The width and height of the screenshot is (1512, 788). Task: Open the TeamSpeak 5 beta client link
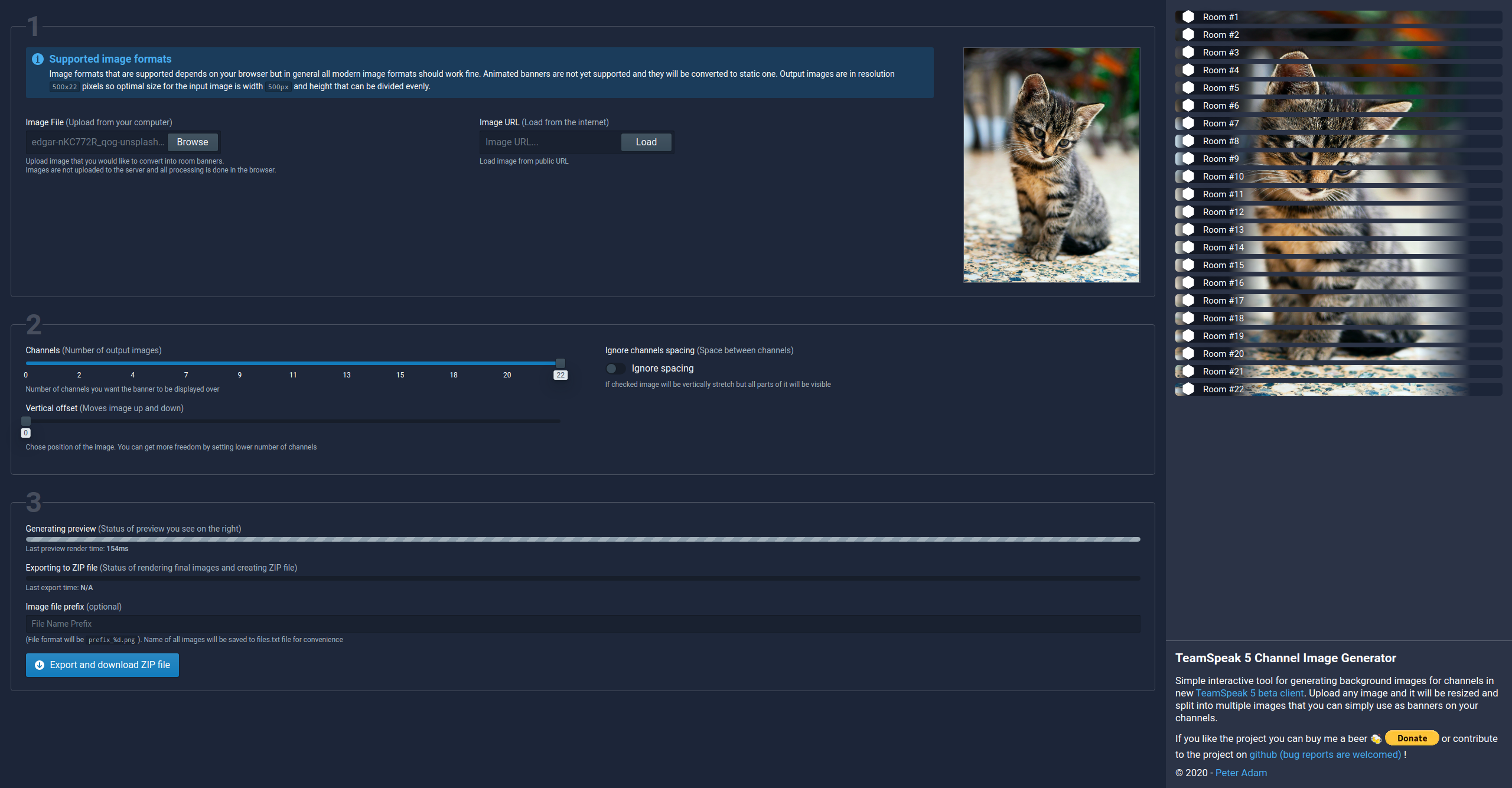[1249, 693]
